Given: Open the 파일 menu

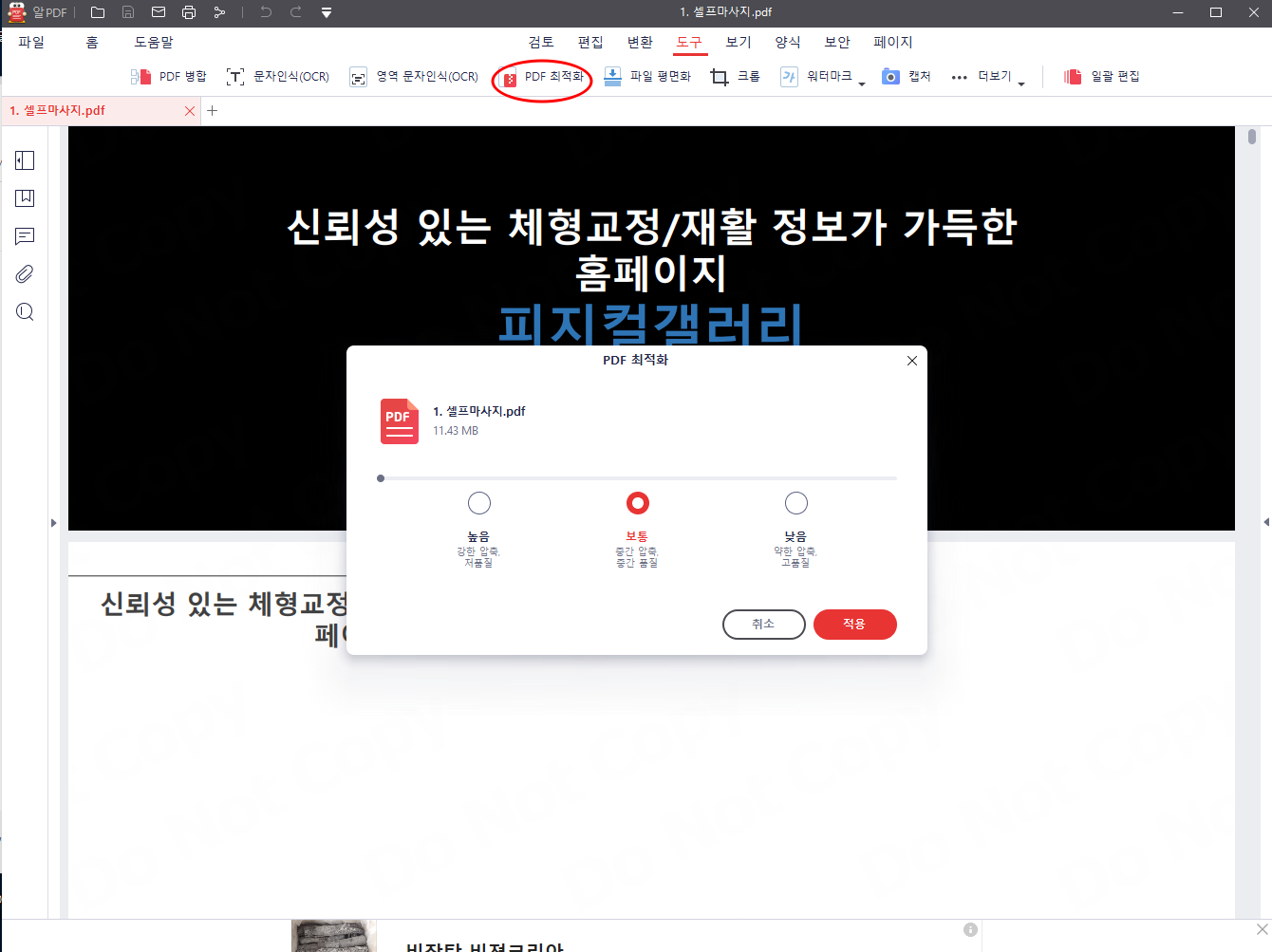Looking at the screenshot, I should [x=31, y=42].
